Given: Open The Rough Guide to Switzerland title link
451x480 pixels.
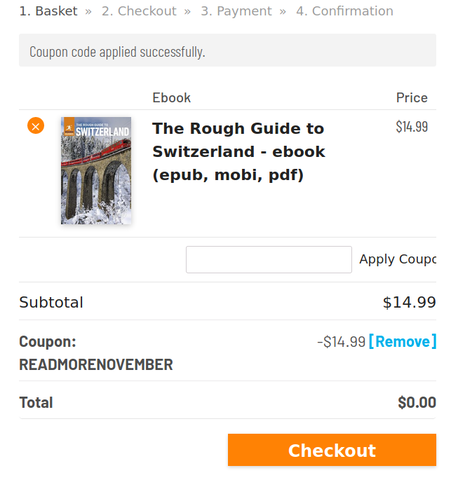Looking at the screenshot, I should [238, 152].
